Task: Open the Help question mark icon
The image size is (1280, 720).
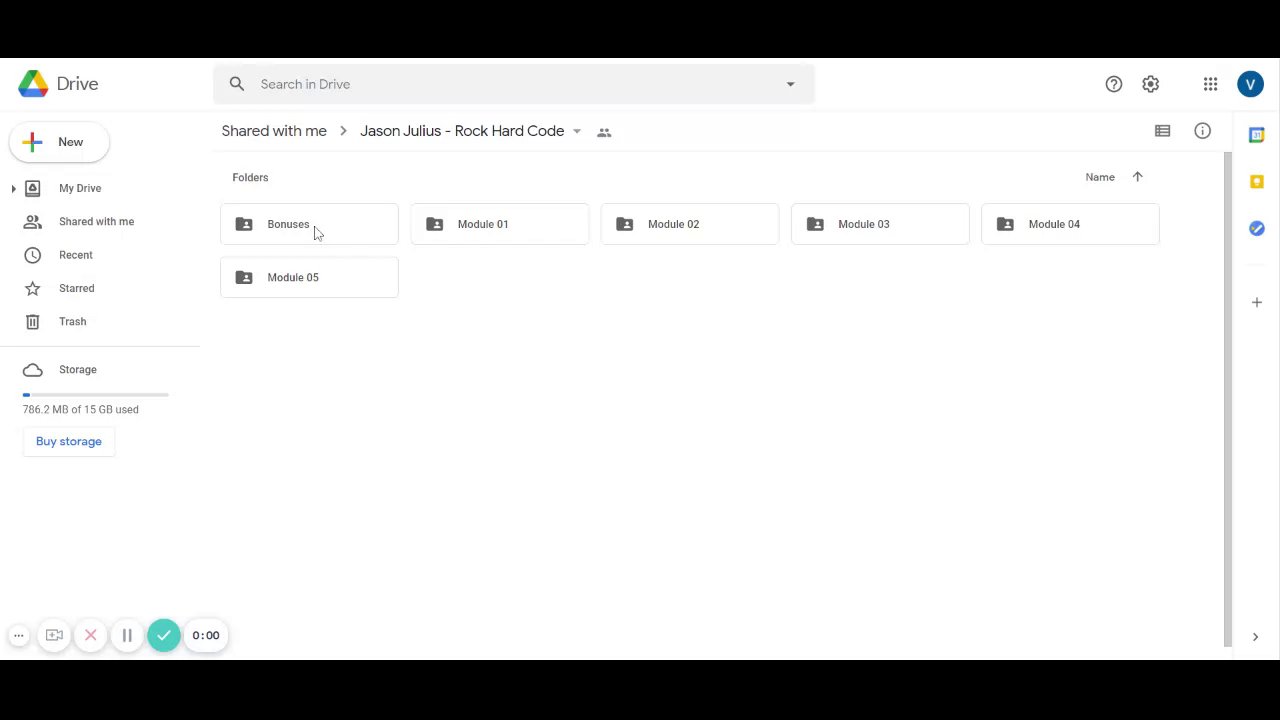Action: point(1114,84)
